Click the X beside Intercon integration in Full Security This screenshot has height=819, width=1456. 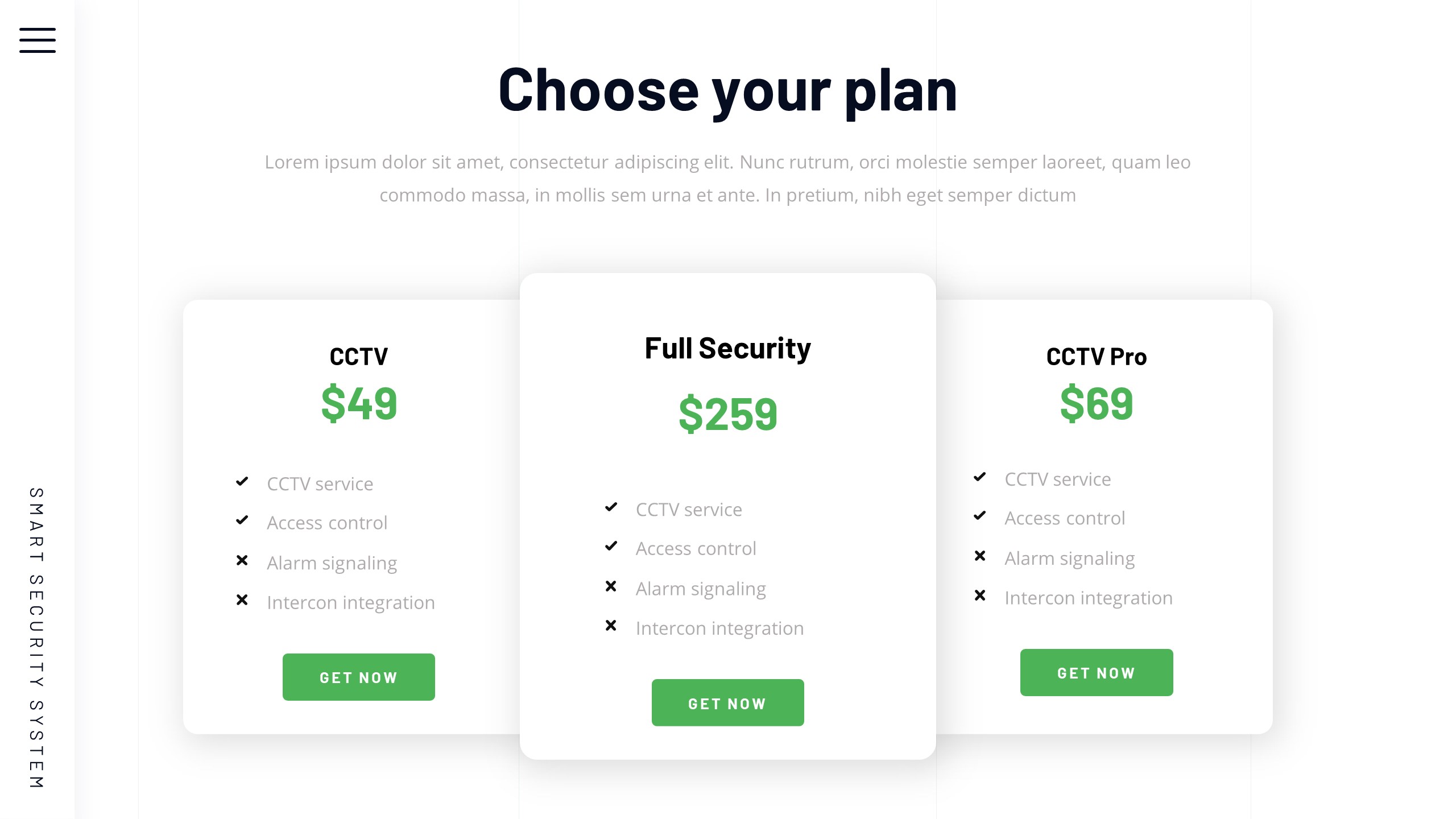[x=611, y=625]
